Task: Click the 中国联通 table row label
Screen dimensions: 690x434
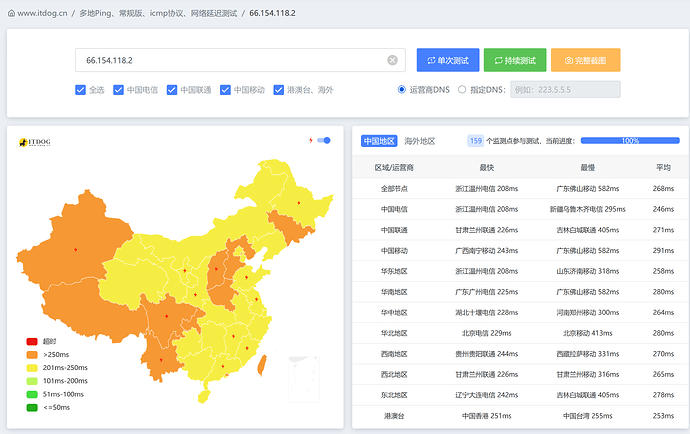Action: [x=394, y=230]
